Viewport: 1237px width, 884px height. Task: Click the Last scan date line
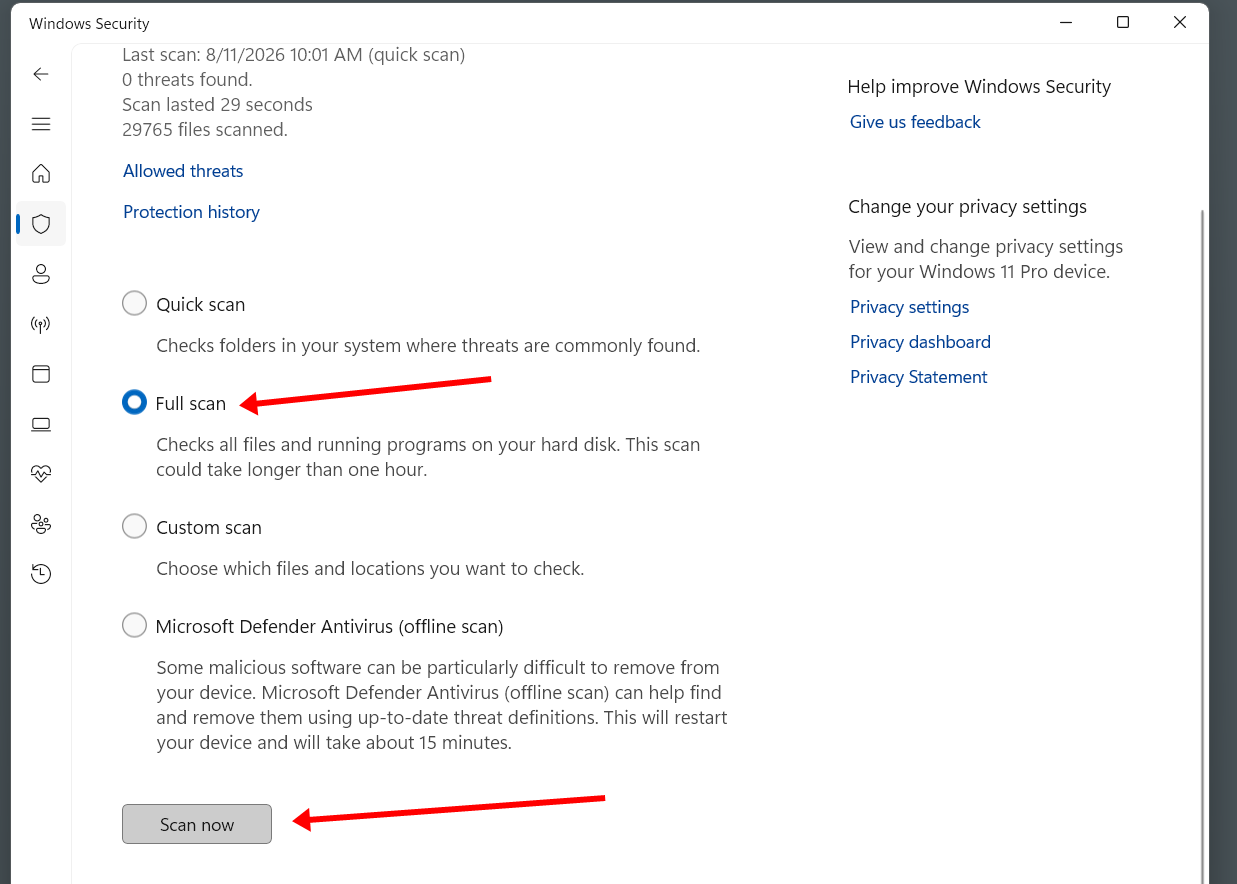294,55
